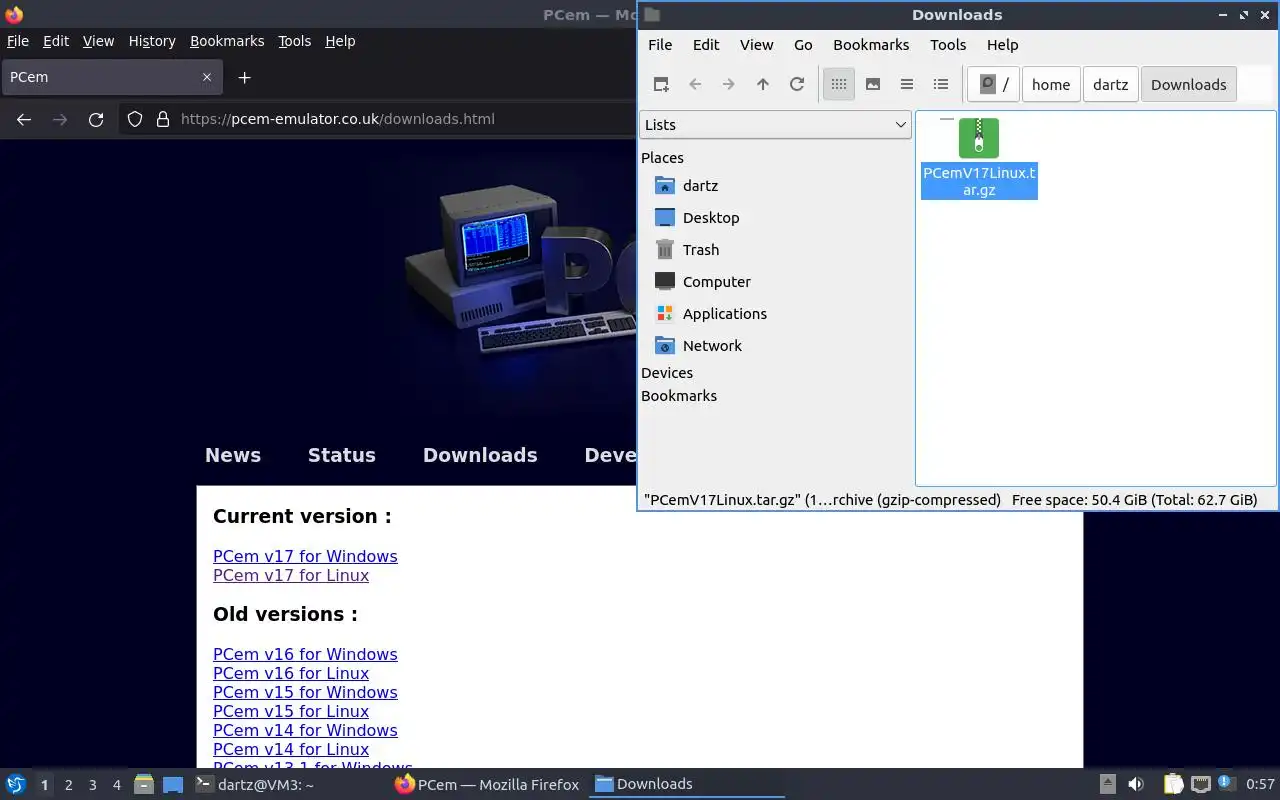Click Downloads path bar button

(1189, 85)
